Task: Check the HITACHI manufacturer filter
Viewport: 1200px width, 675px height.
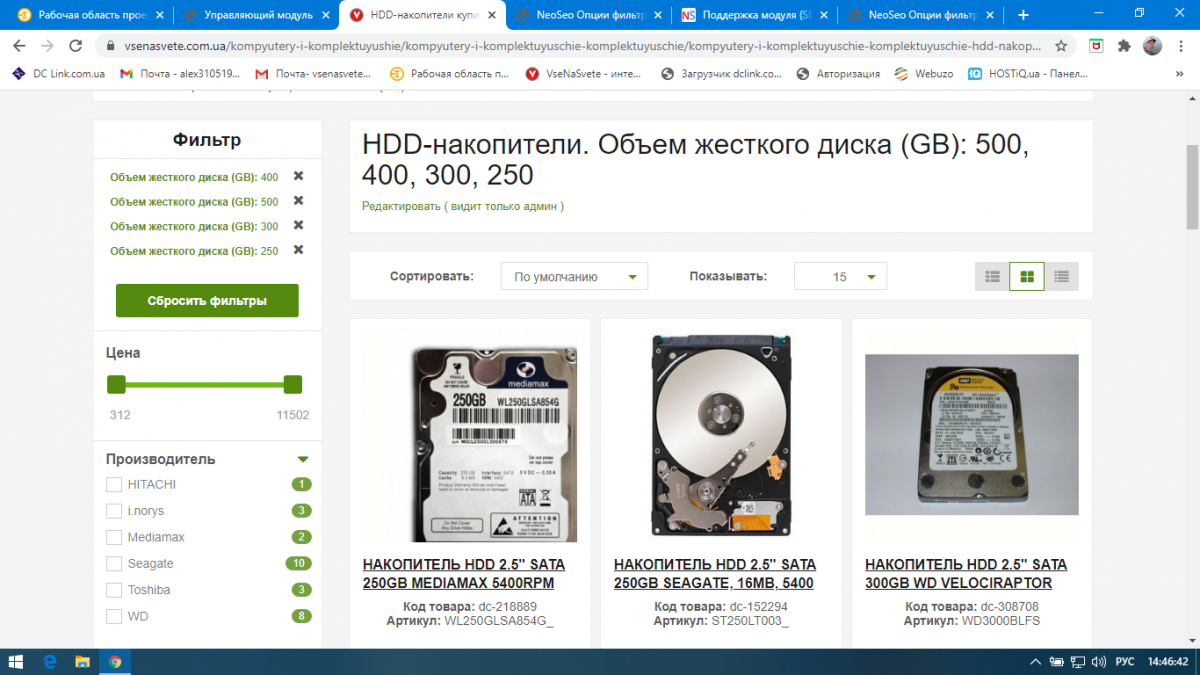Action: pos(114,485)
